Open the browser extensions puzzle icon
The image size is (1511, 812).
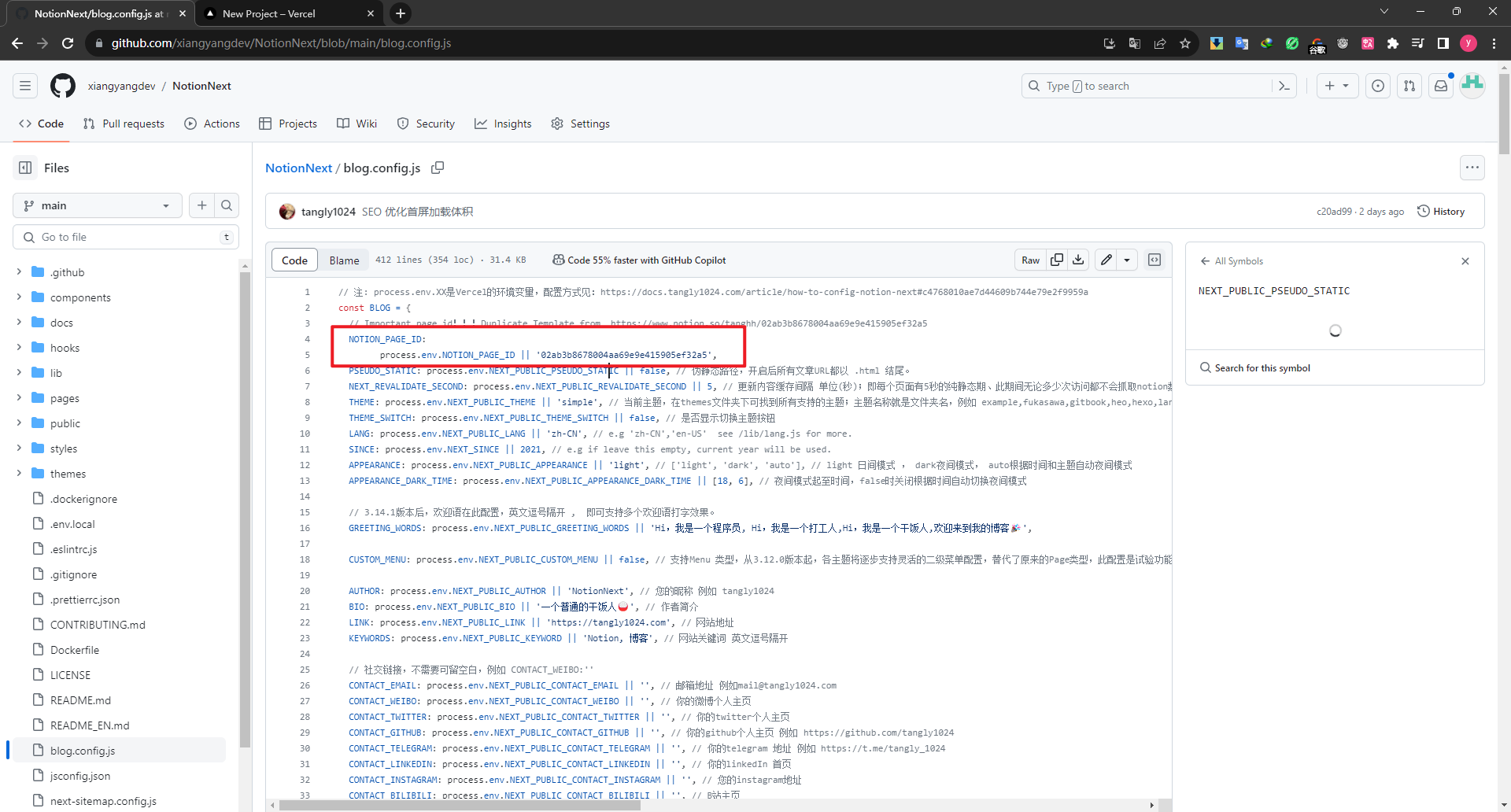click(1393, 43)
